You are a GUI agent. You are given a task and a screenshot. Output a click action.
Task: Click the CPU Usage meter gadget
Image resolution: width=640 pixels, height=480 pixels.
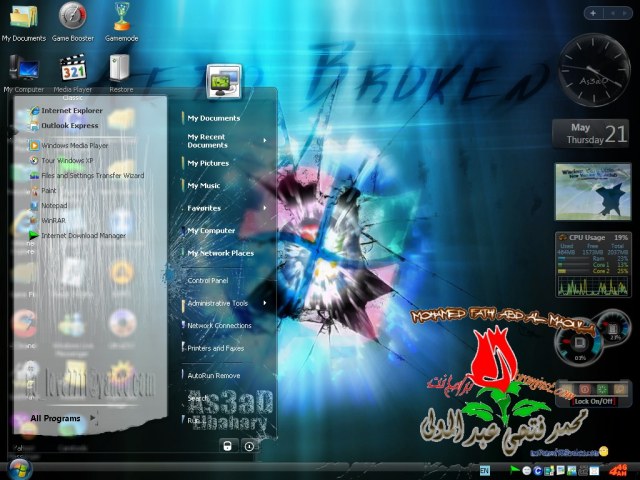pos(593,264)
